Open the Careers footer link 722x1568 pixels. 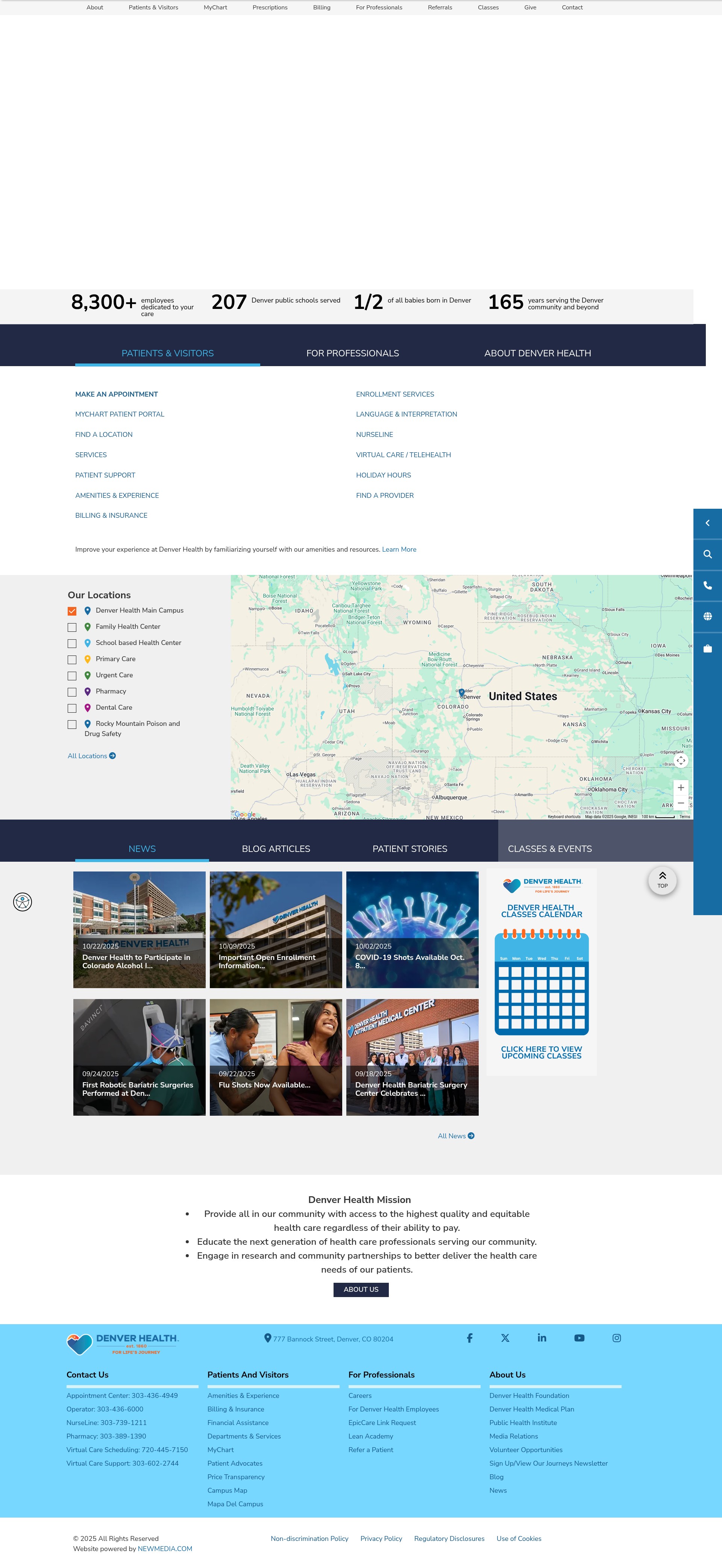360,1395
